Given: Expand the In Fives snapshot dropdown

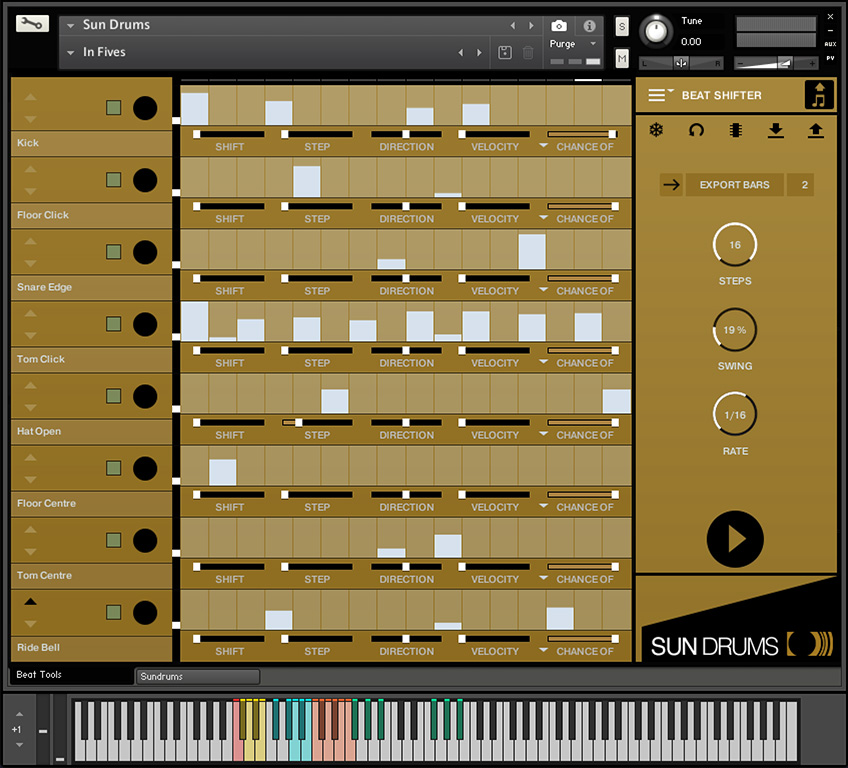Looking at the screenshot, I should pyautogui.click(x=70, y=53).
